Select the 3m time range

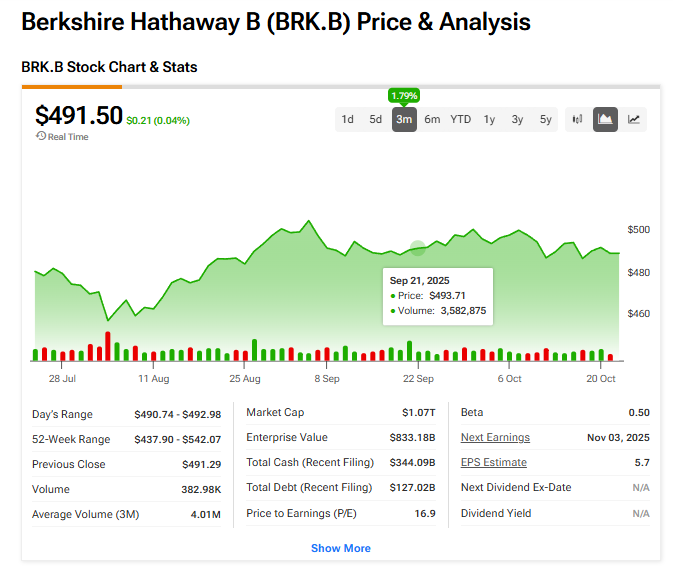(404, 119)
